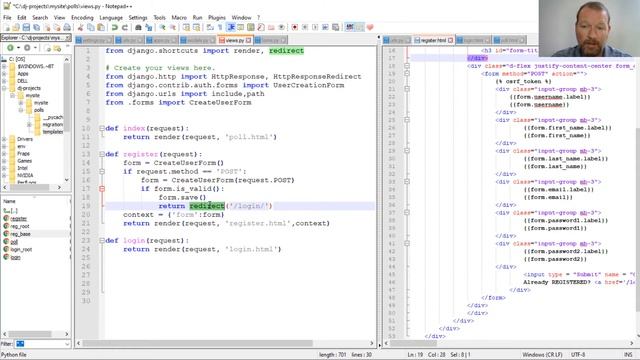The height and width of the screenshot is (360, 640).
Task: Click the Zoom In toolbar icon
Action: click(x=162, y=27)
